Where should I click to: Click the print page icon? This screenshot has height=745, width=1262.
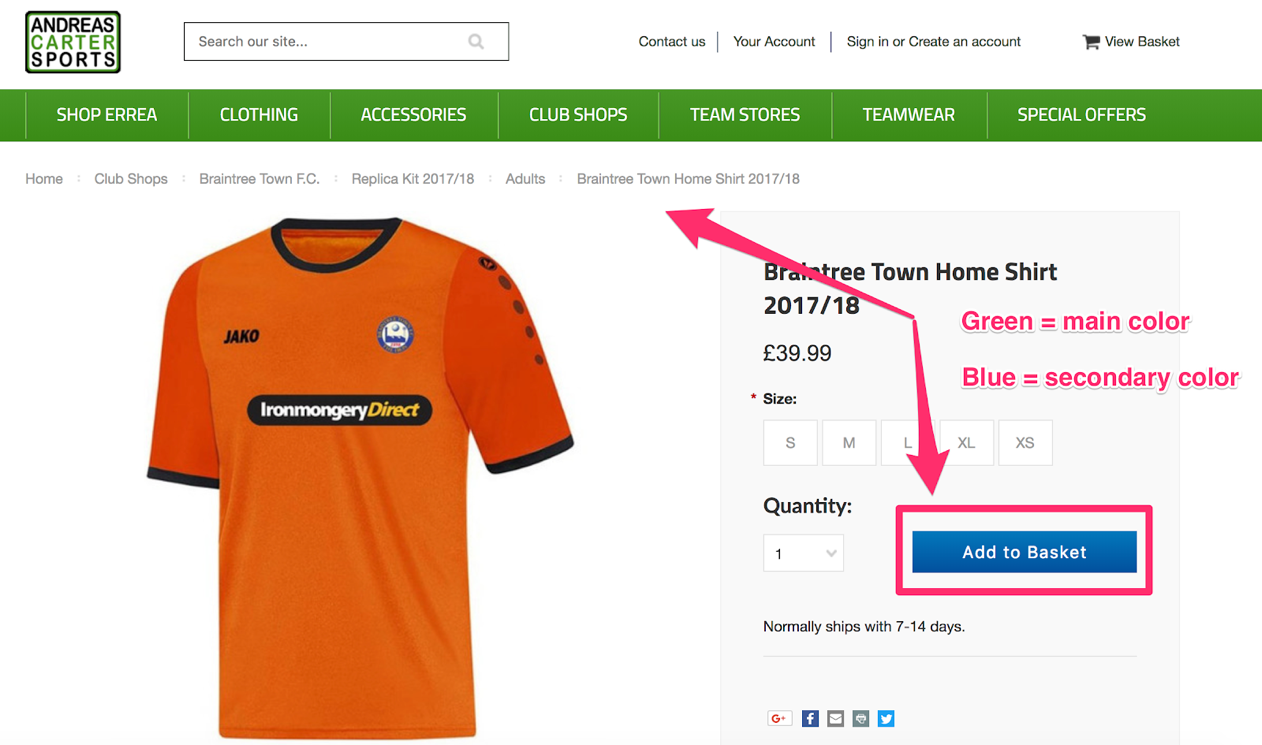tap(861, 718)
